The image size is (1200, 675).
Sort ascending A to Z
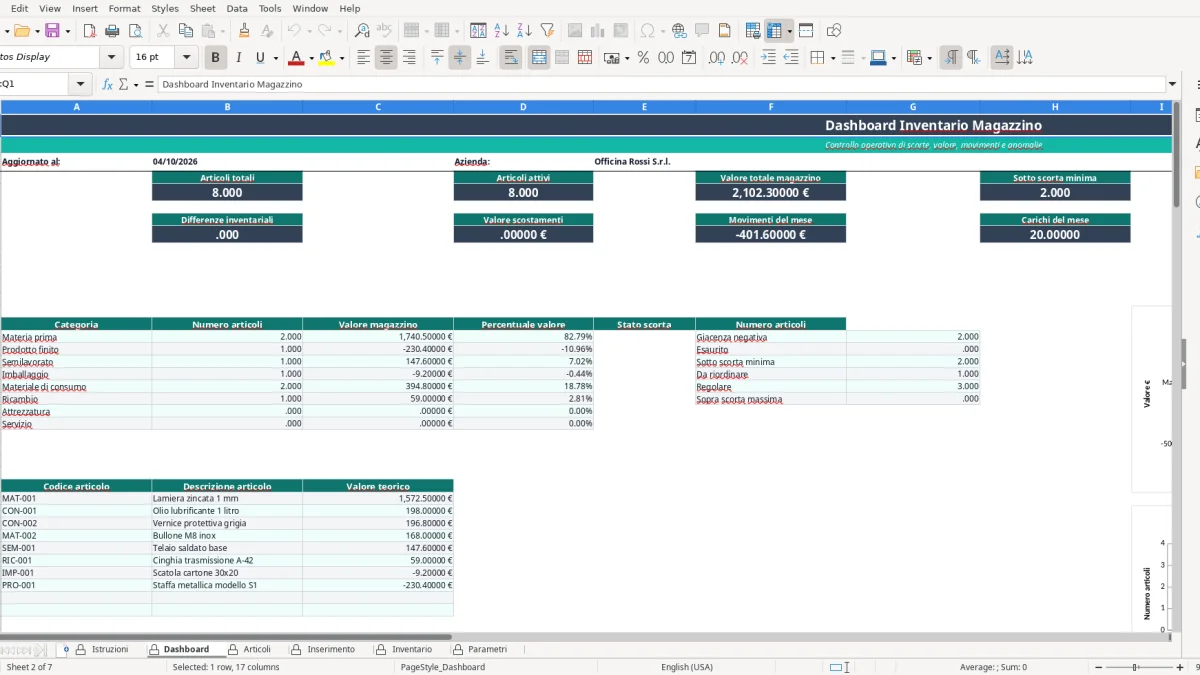pyautogui.click(x=501, y=31)
